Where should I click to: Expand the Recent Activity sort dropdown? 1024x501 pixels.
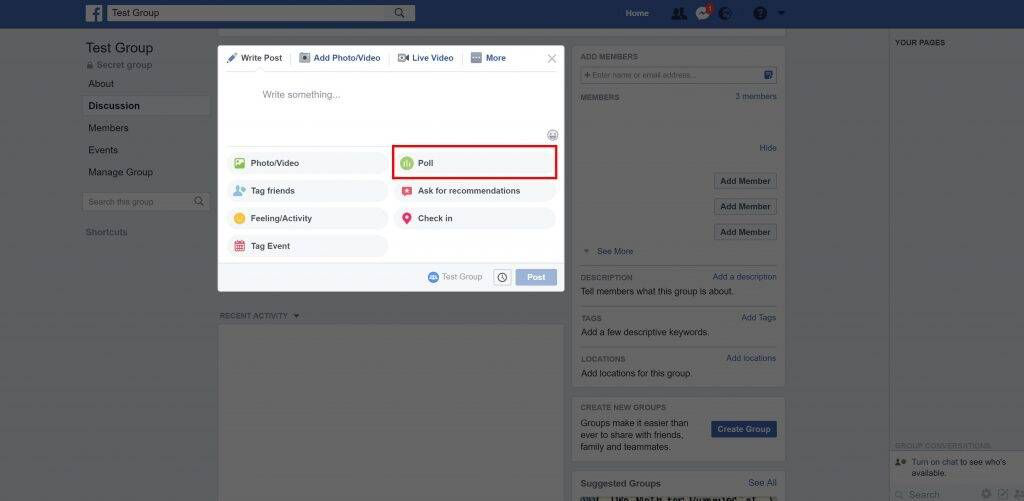click(296, 316)
